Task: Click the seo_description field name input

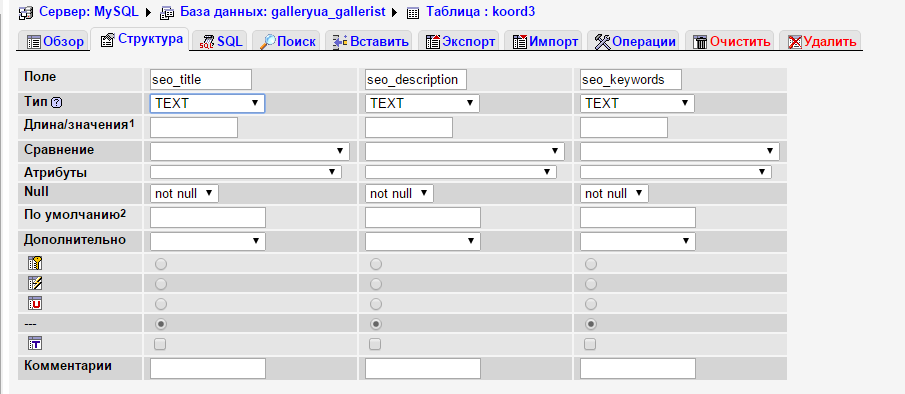Action: pos(416,80)
